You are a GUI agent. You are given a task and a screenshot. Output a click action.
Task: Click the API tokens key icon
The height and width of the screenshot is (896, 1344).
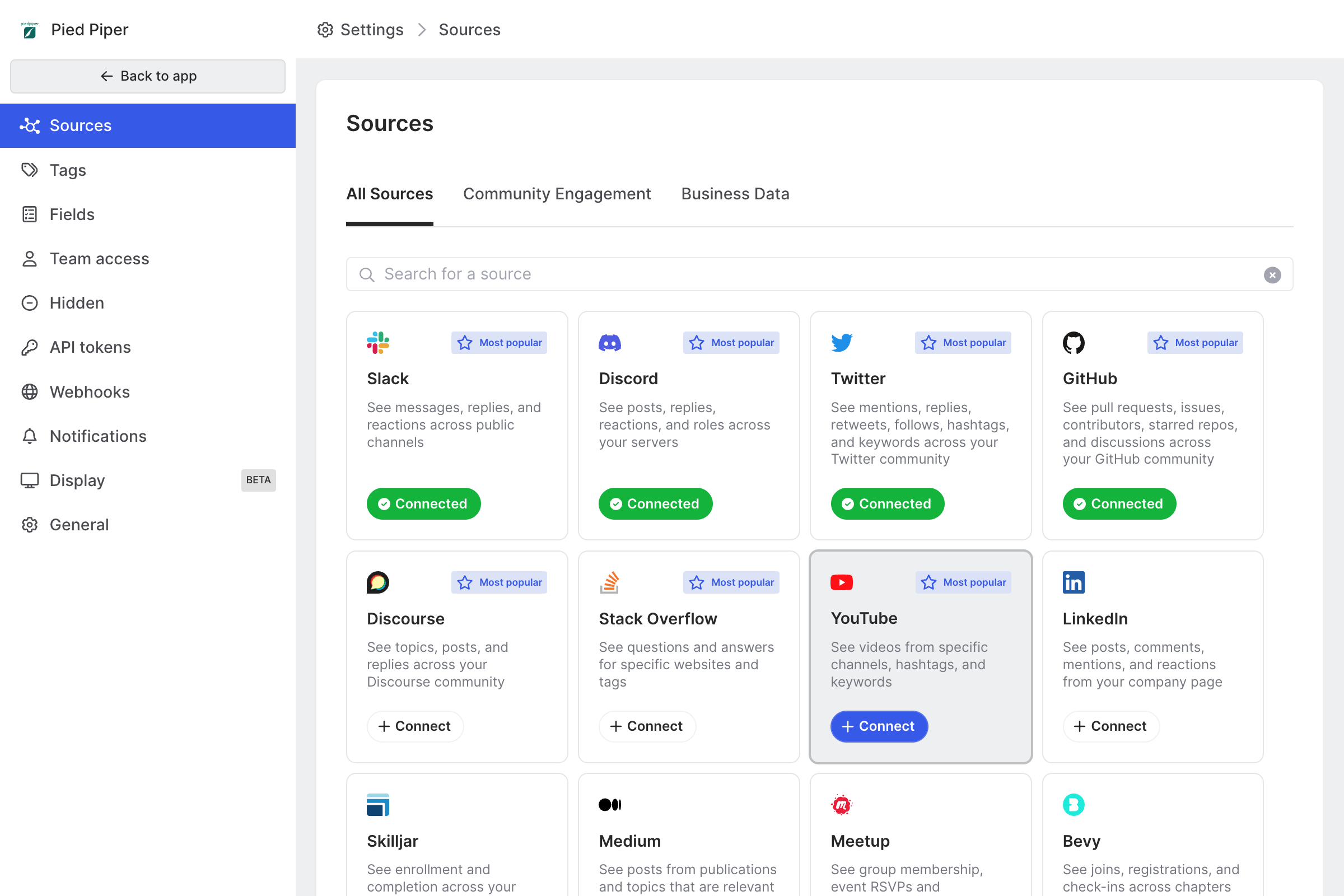[30, 347]
